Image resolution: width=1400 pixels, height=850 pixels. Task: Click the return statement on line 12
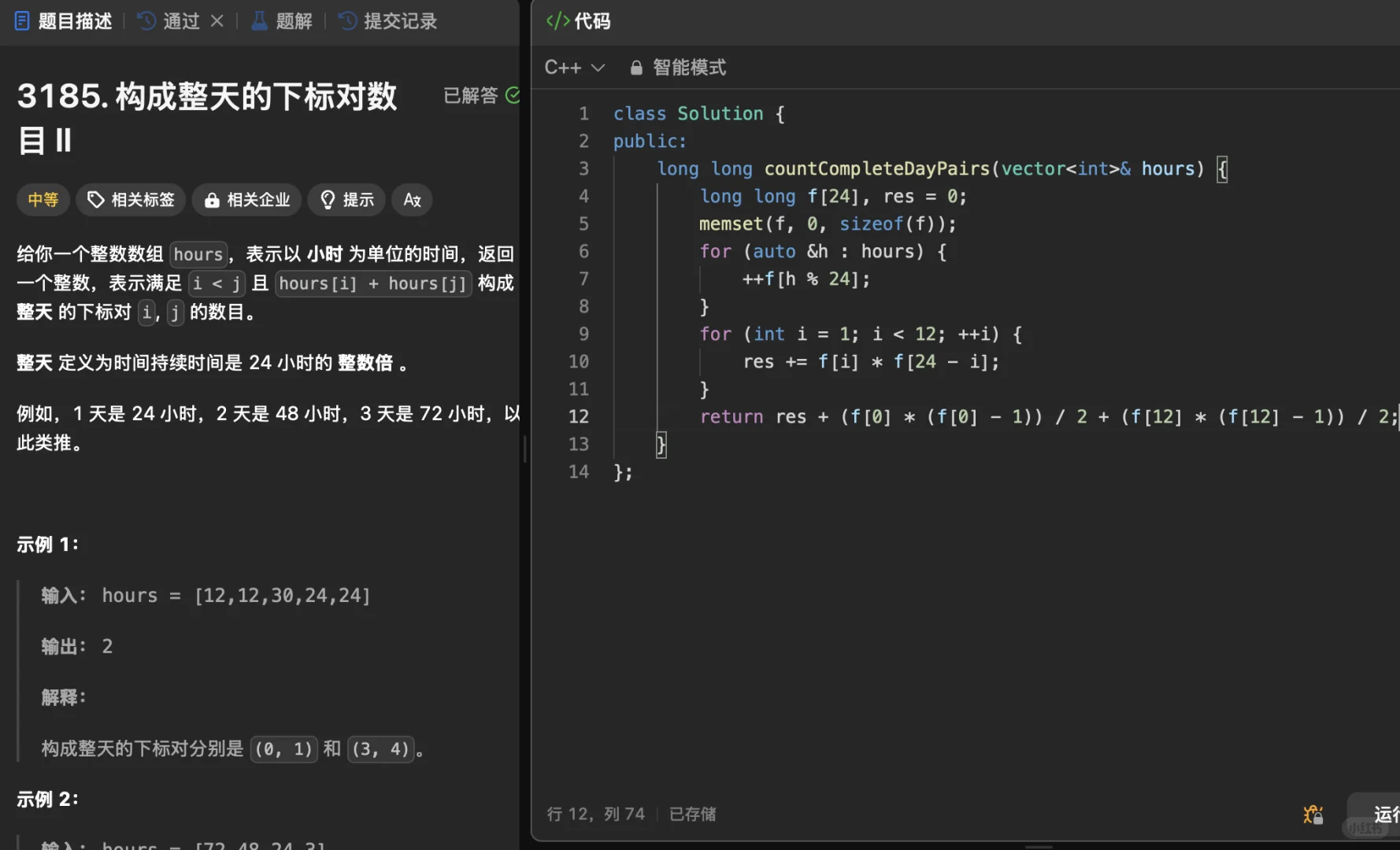coord(1047,416)
